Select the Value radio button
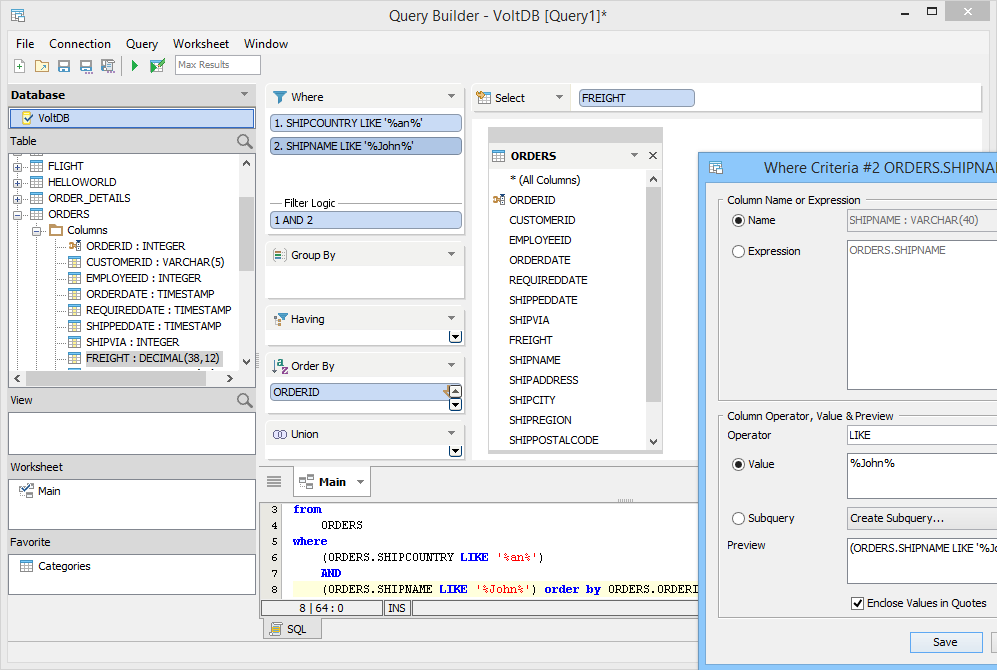The height and width of the screenshot is (670, 997). pos(738,465)
